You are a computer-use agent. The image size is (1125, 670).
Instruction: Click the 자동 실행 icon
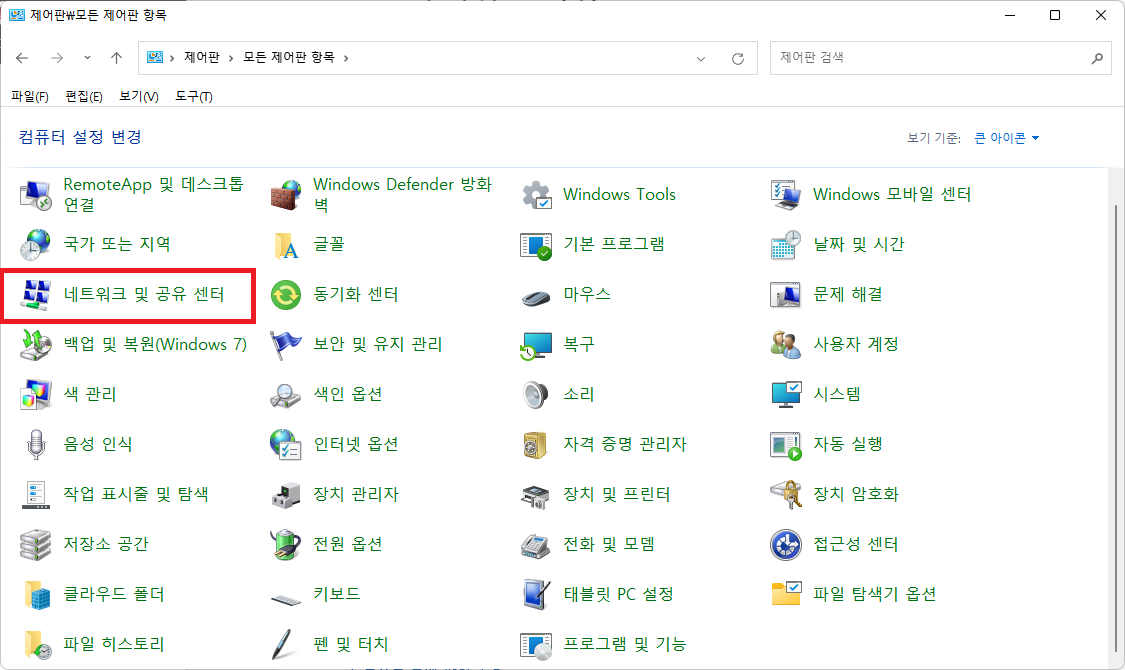pos(786,444)
